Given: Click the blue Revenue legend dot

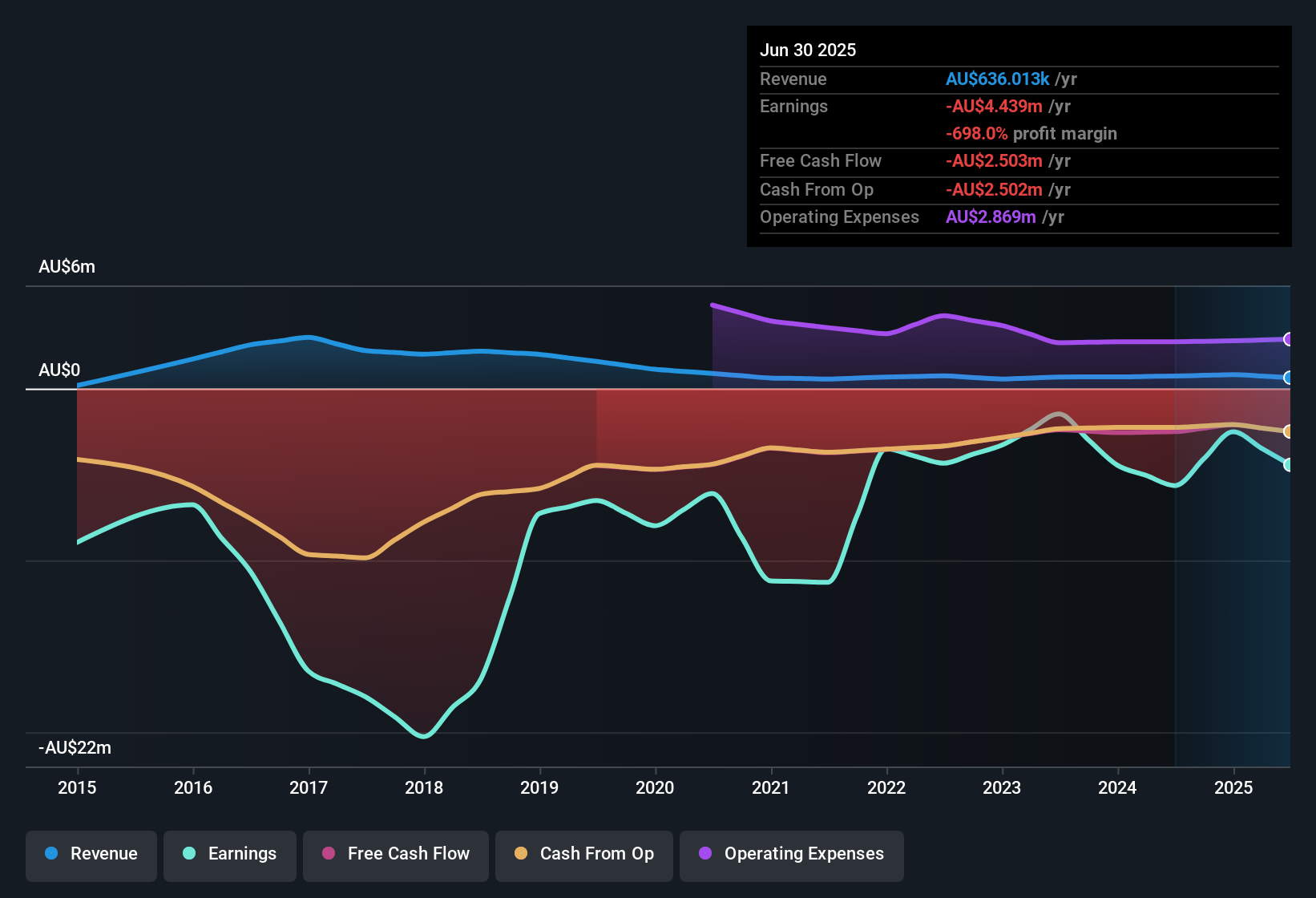Looking at the screenshot, I should [x=51, y=855].
